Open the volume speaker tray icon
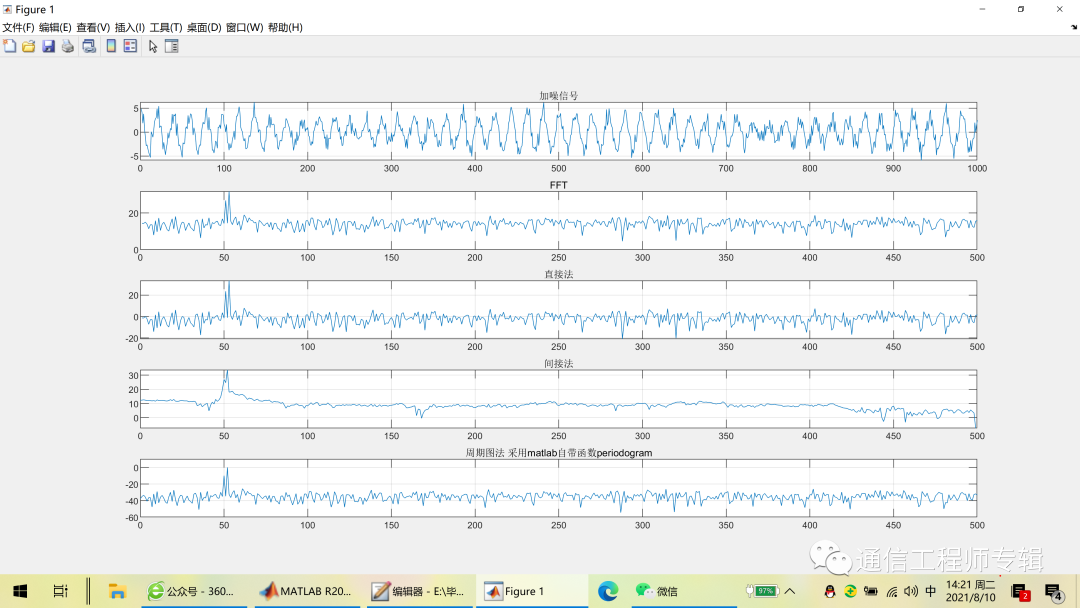 pos(911,591)
